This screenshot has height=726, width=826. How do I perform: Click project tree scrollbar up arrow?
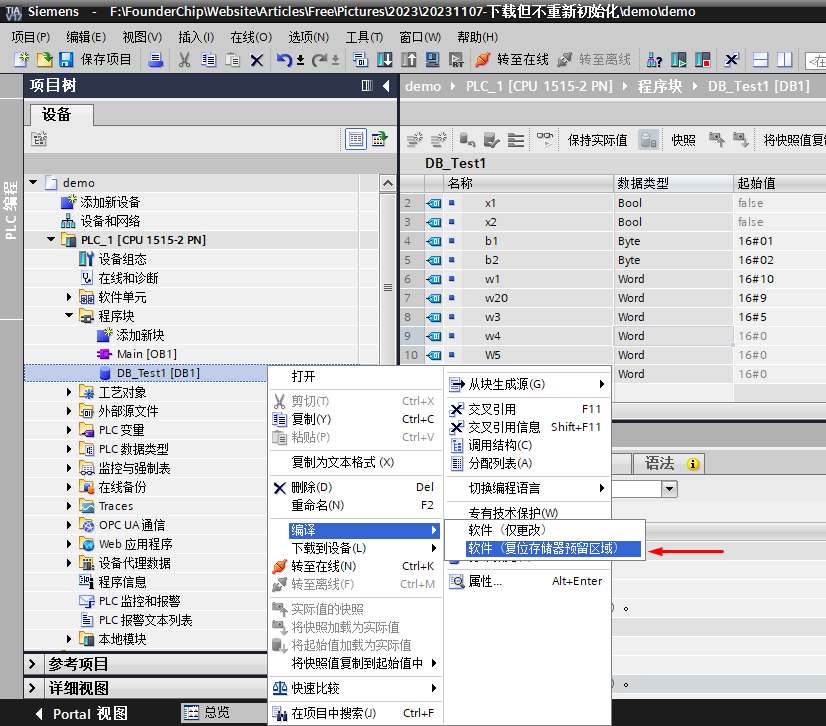(388, 183)
